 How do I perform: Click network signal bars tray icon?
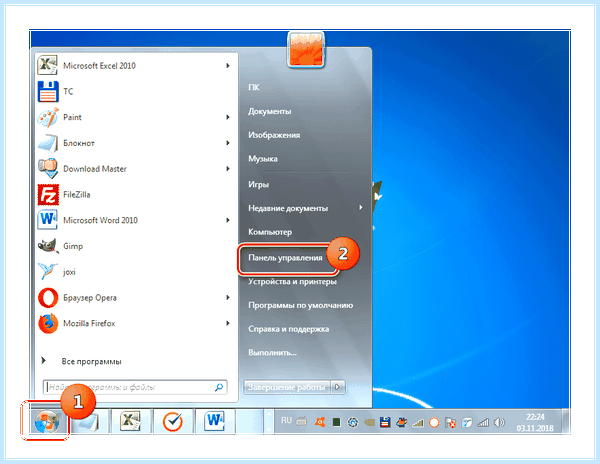point(483,422)
